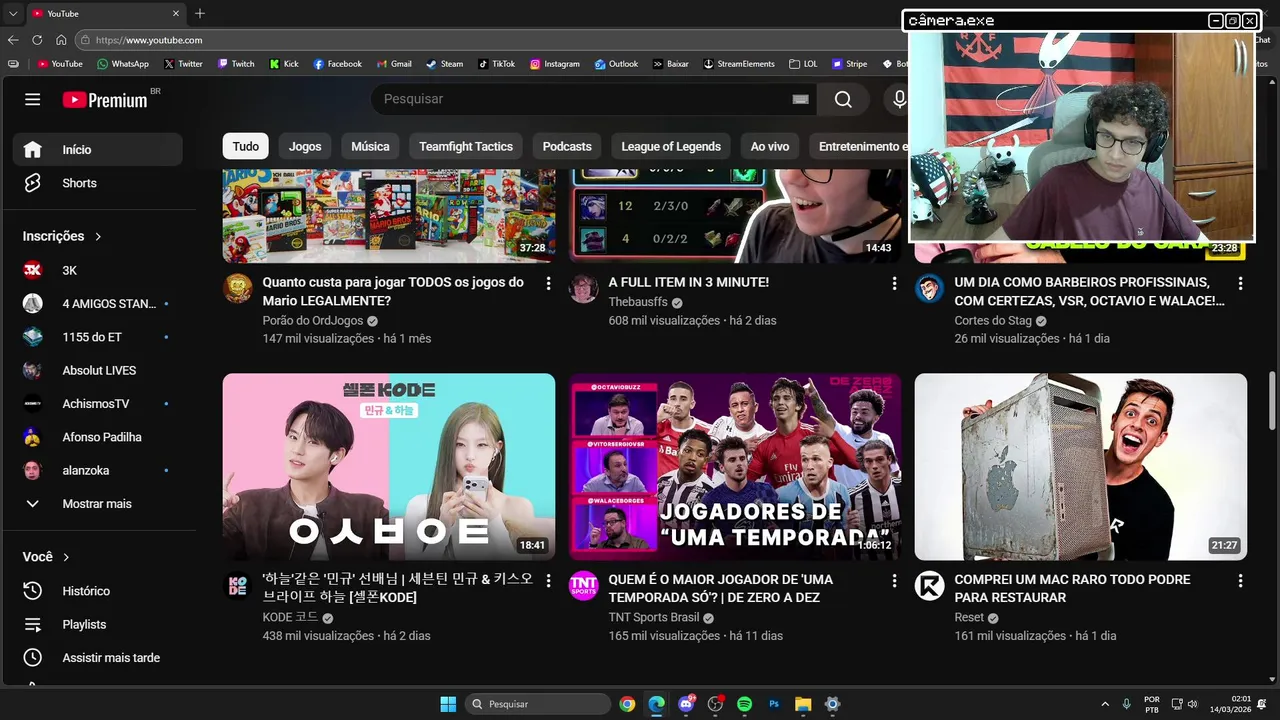Open more options for the BARBEIROS PROFISSIONAIS video
Viewport: 1280px width, 720px height.
pyautogui.click(x=1240, y=283)
